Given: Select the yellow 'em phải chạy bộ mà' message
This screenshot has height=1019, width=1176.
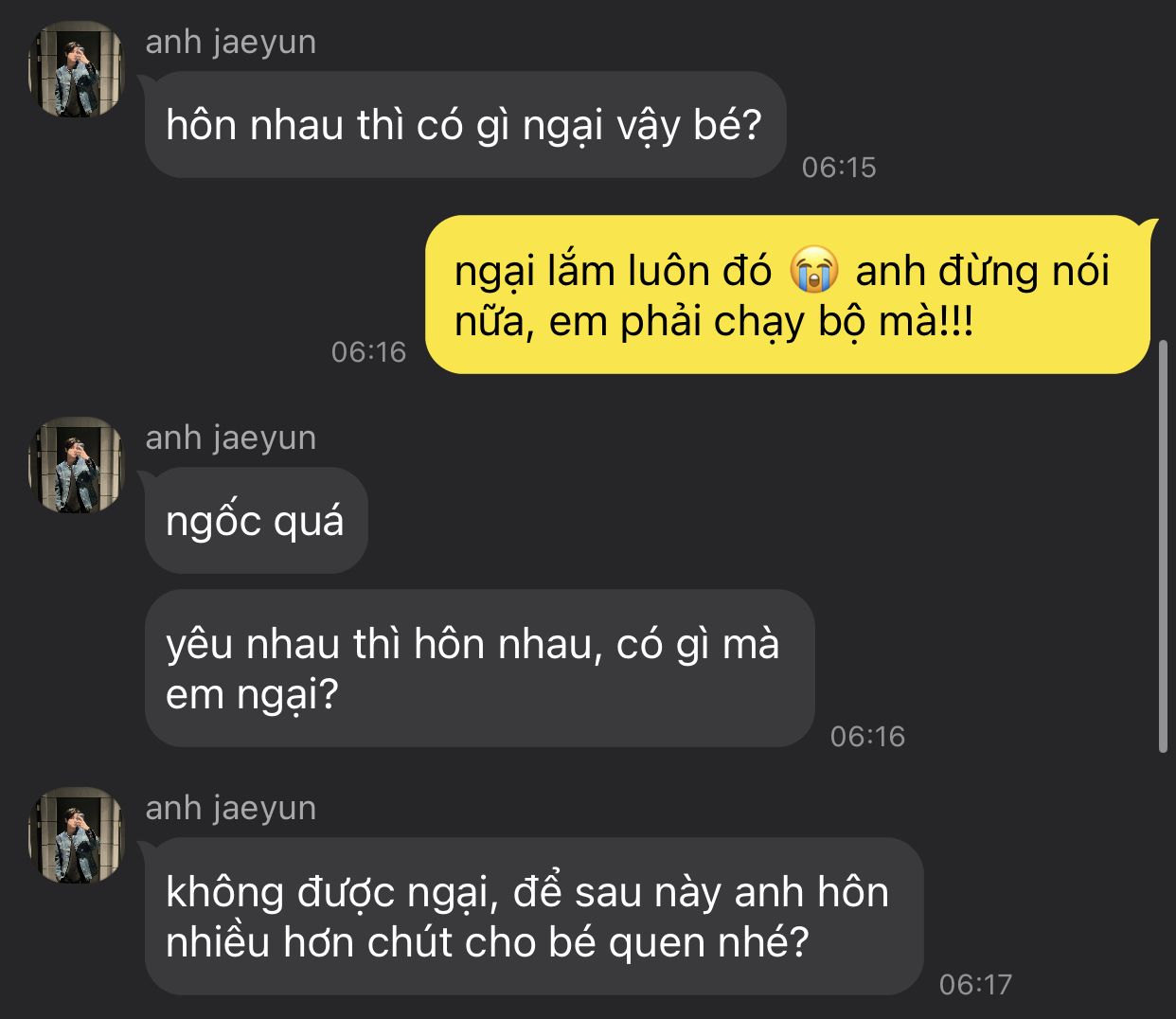Looking at the screenshot, I should pos(788,295).
